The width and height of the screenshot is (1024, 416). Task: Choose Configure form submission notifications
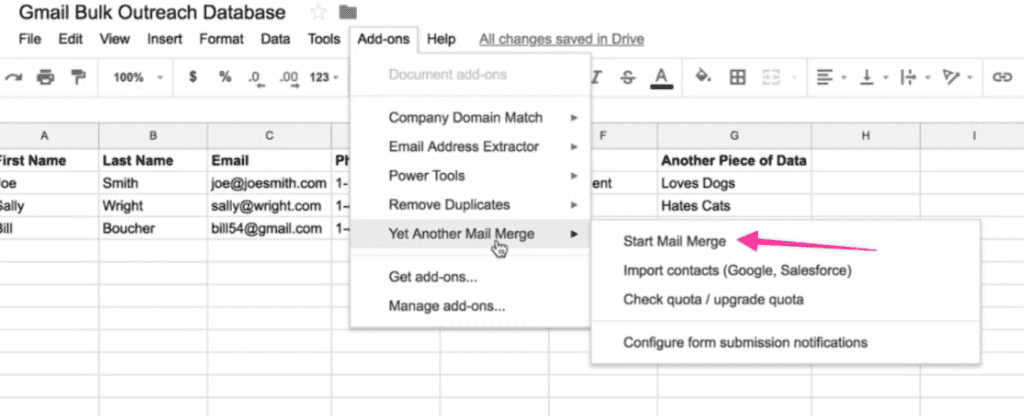point(786,342)
